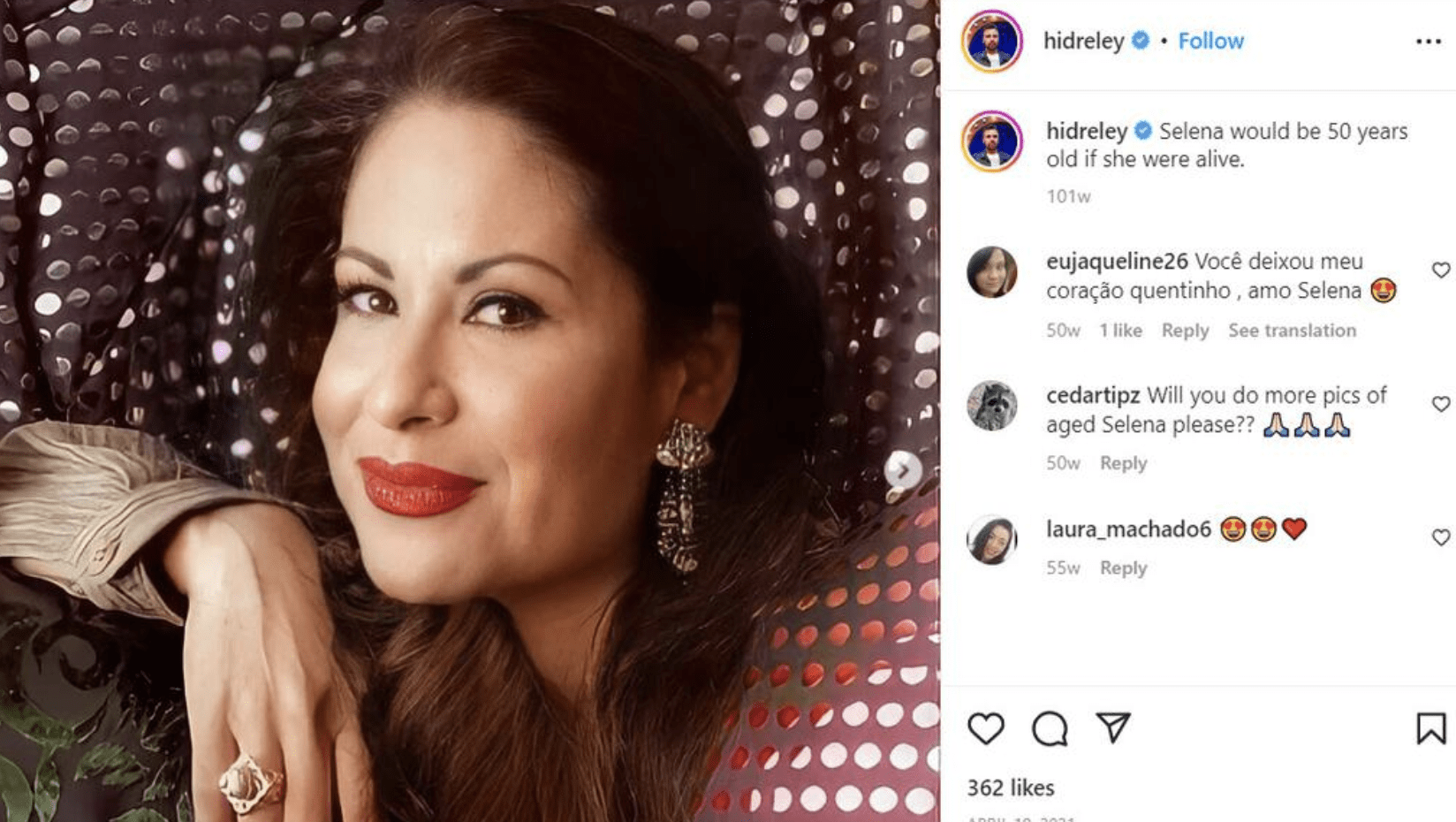Image resolution: width=1456 pixels, height=822 pixels.
Task: View the 1 like on eujaqueline26's comment
Action: click(1120, 331)
